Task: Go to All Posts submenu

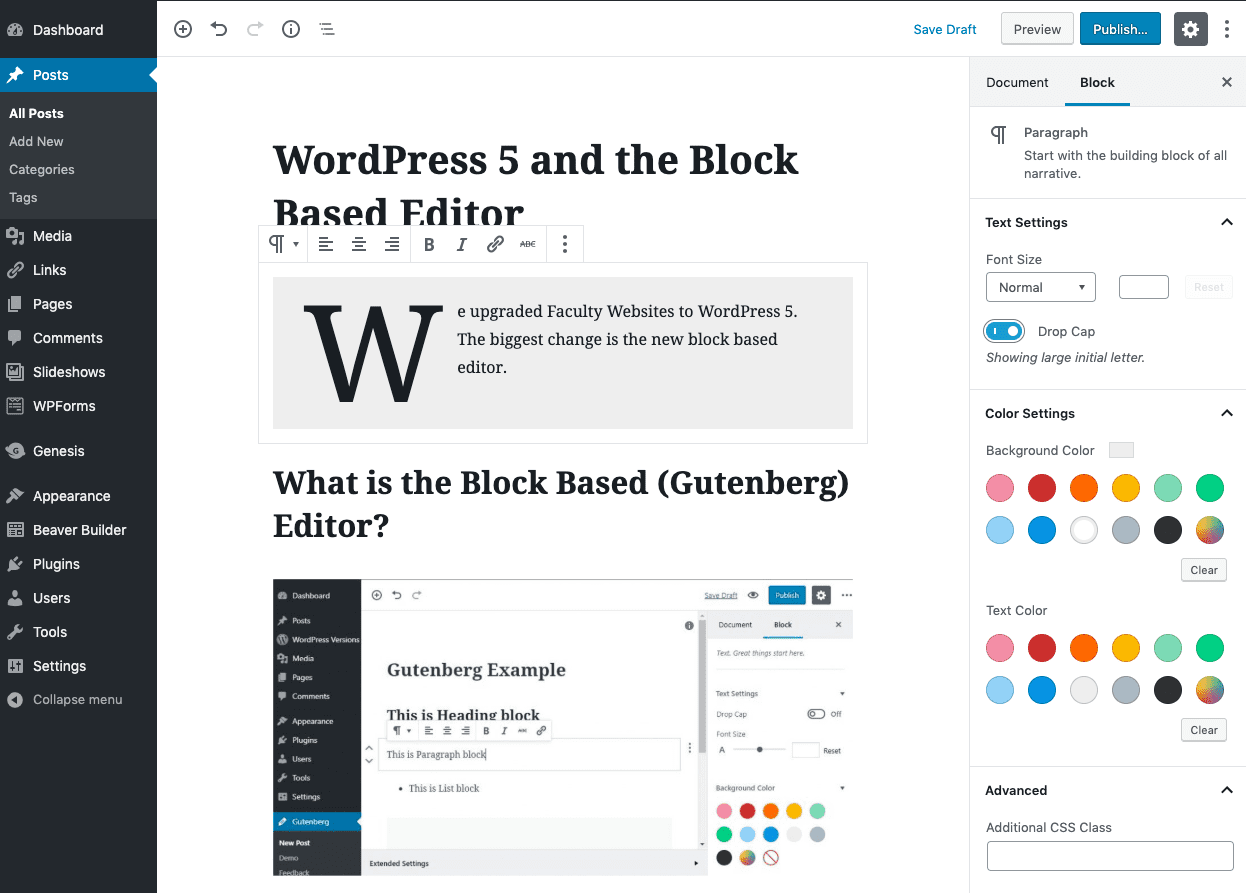Action: pos(36,113)
